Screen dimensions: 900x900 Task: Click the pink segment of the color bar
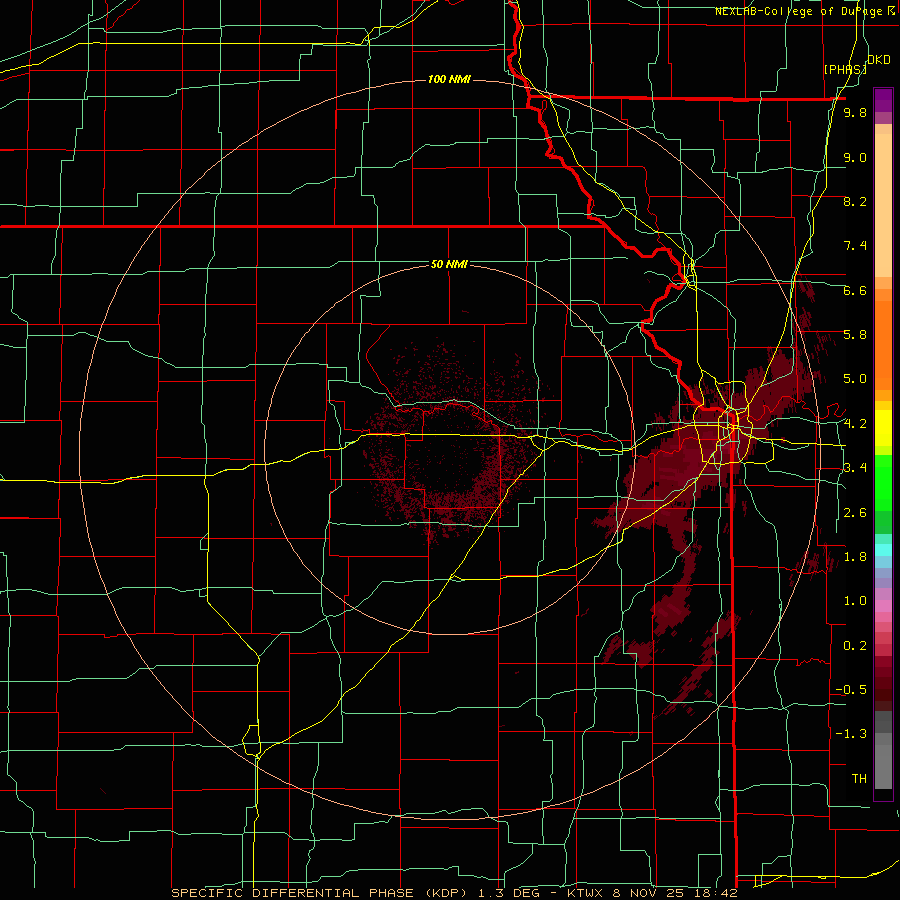[x=883, y=606]
